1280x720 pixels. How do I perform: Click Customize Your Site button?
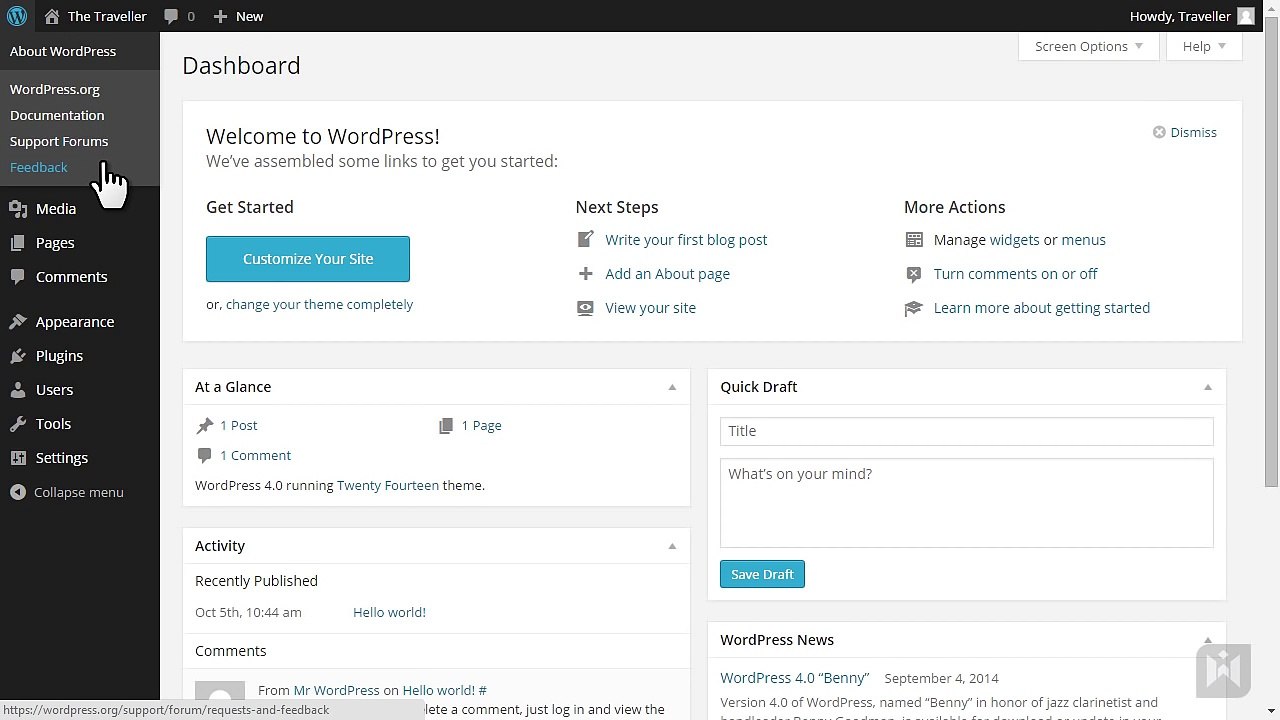tap(308, 259)
